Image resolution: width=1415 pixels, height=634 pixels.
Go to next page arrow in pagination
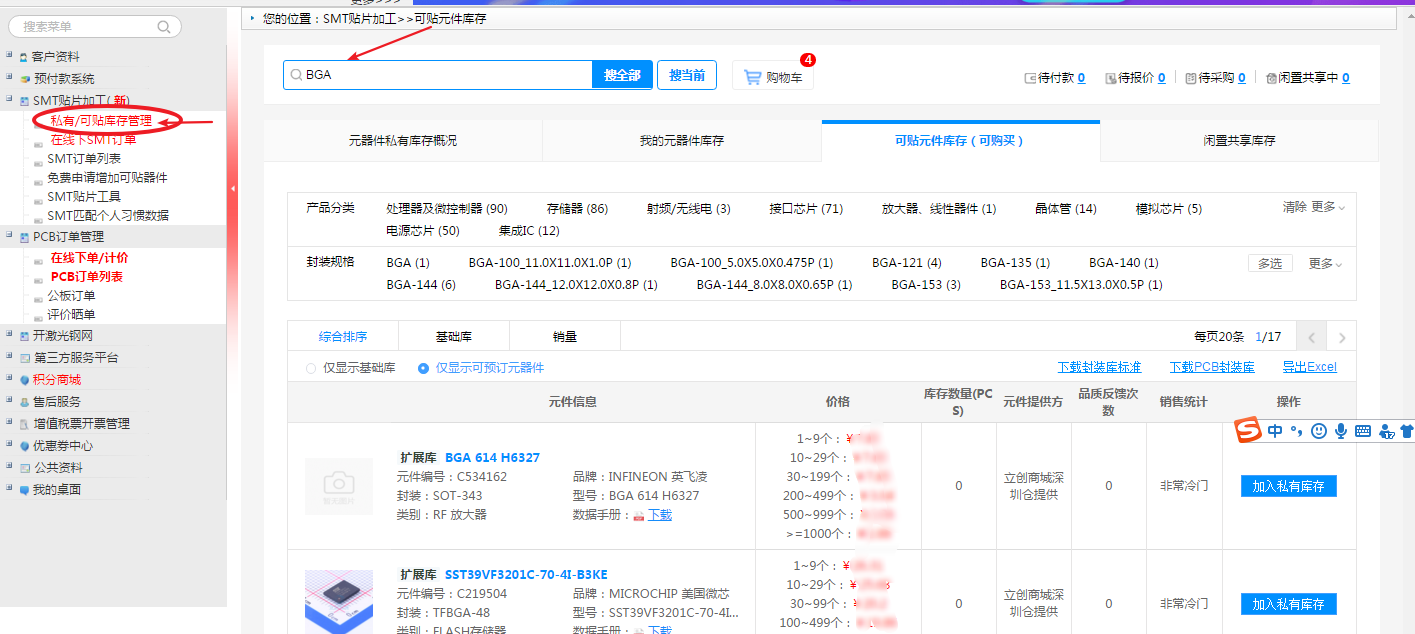tap(1342, 338)
